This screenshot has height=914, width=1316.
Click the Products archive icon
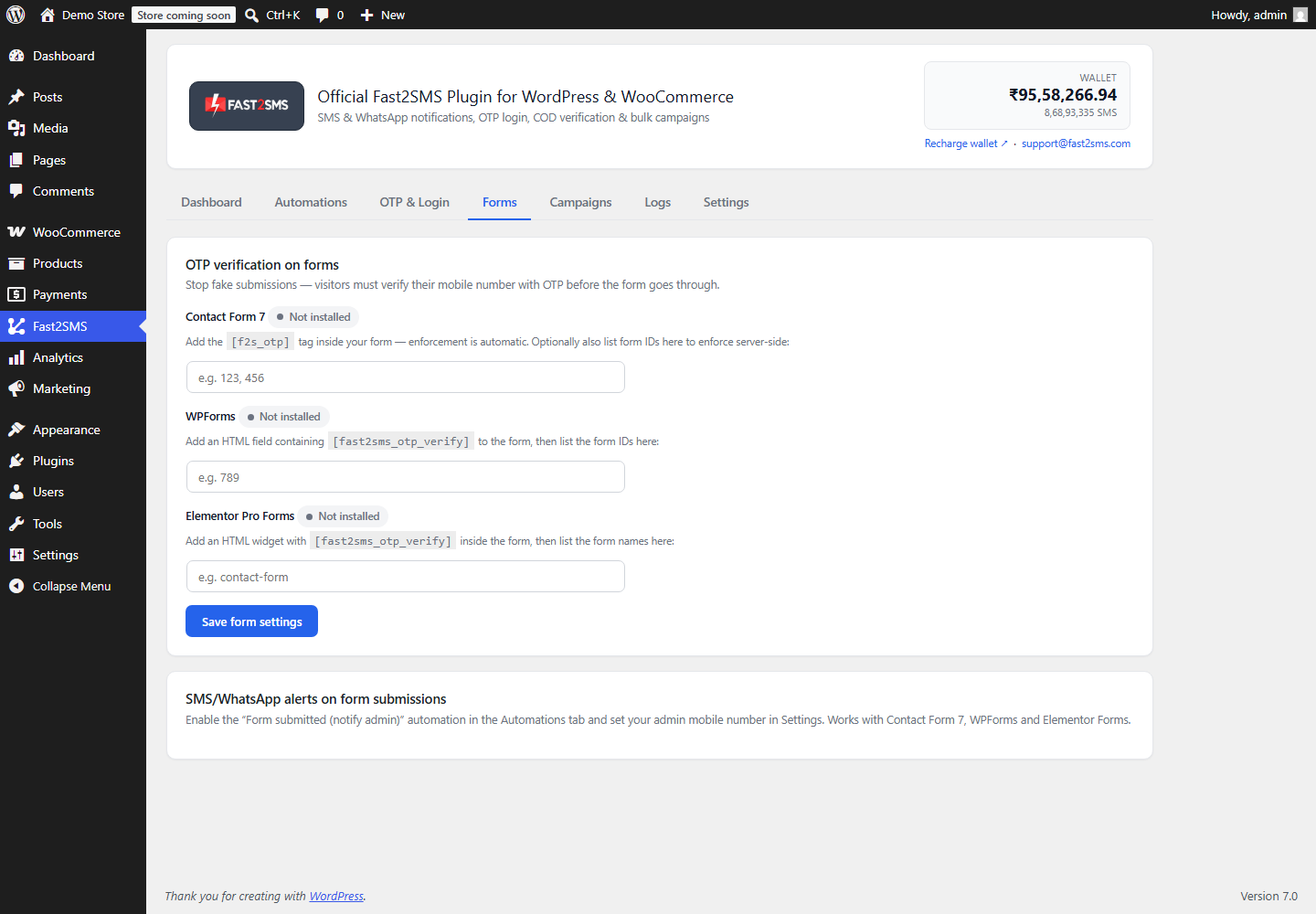[x=16, y=263]
